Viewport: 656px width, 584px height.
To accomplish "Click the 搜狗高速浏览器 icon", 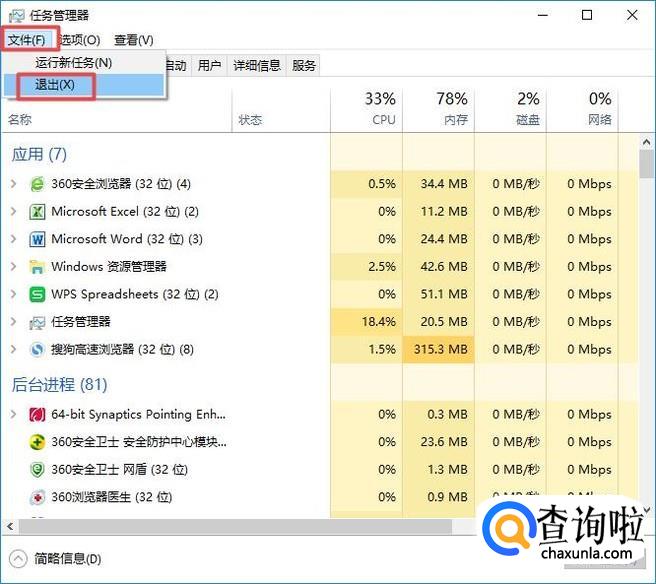I will click(37, 349).
